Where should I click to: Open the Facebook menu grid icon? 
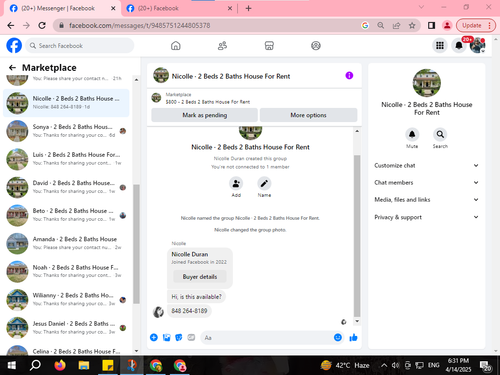pyautogui.click(x=440, y=46)
